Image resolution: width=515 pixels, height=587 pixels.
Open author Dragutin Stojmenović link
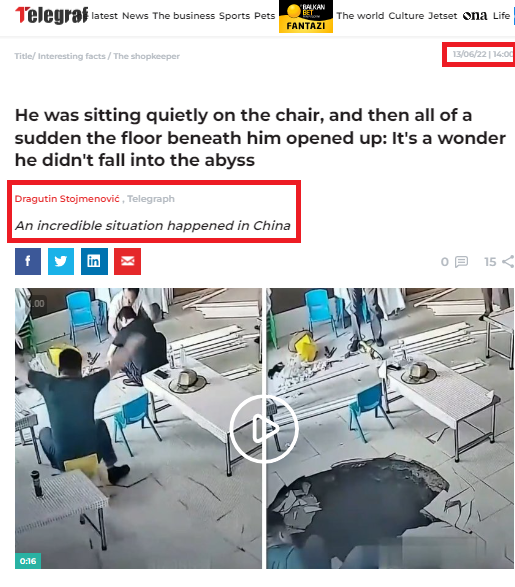click(67, 199)
